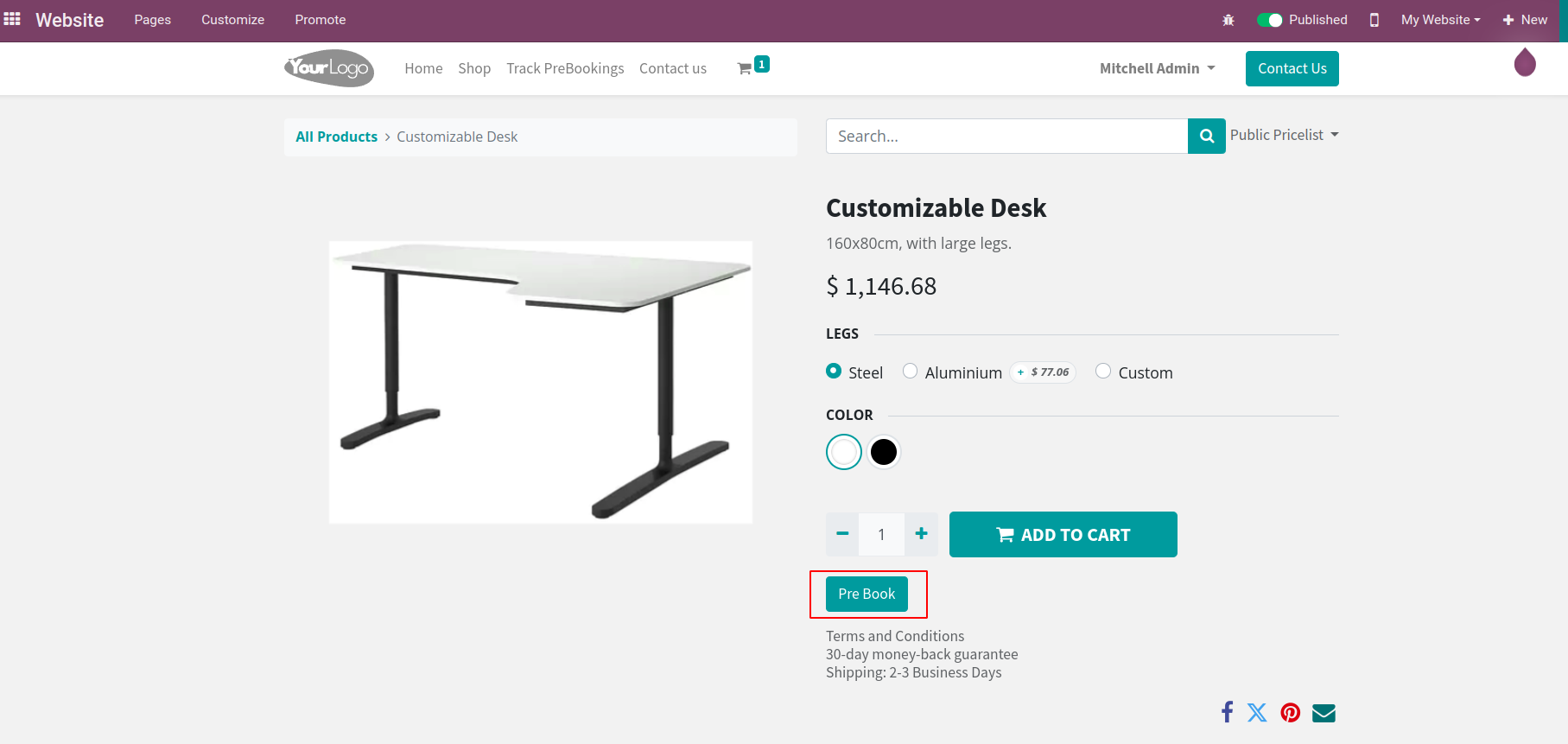Select Custom legs option
The image size is (1568, 744).
tap(1103, 372)
